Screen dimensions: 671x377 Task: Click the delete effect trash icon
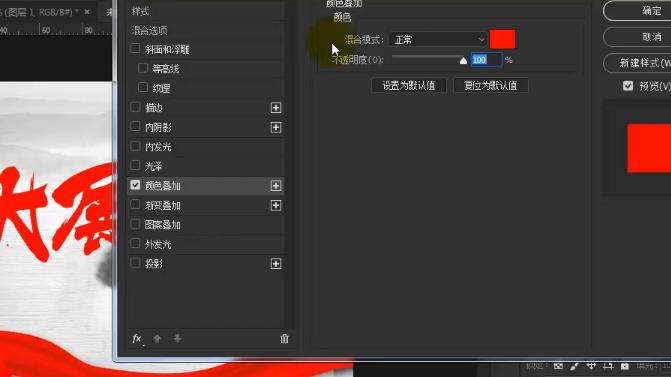pos(284,339)
